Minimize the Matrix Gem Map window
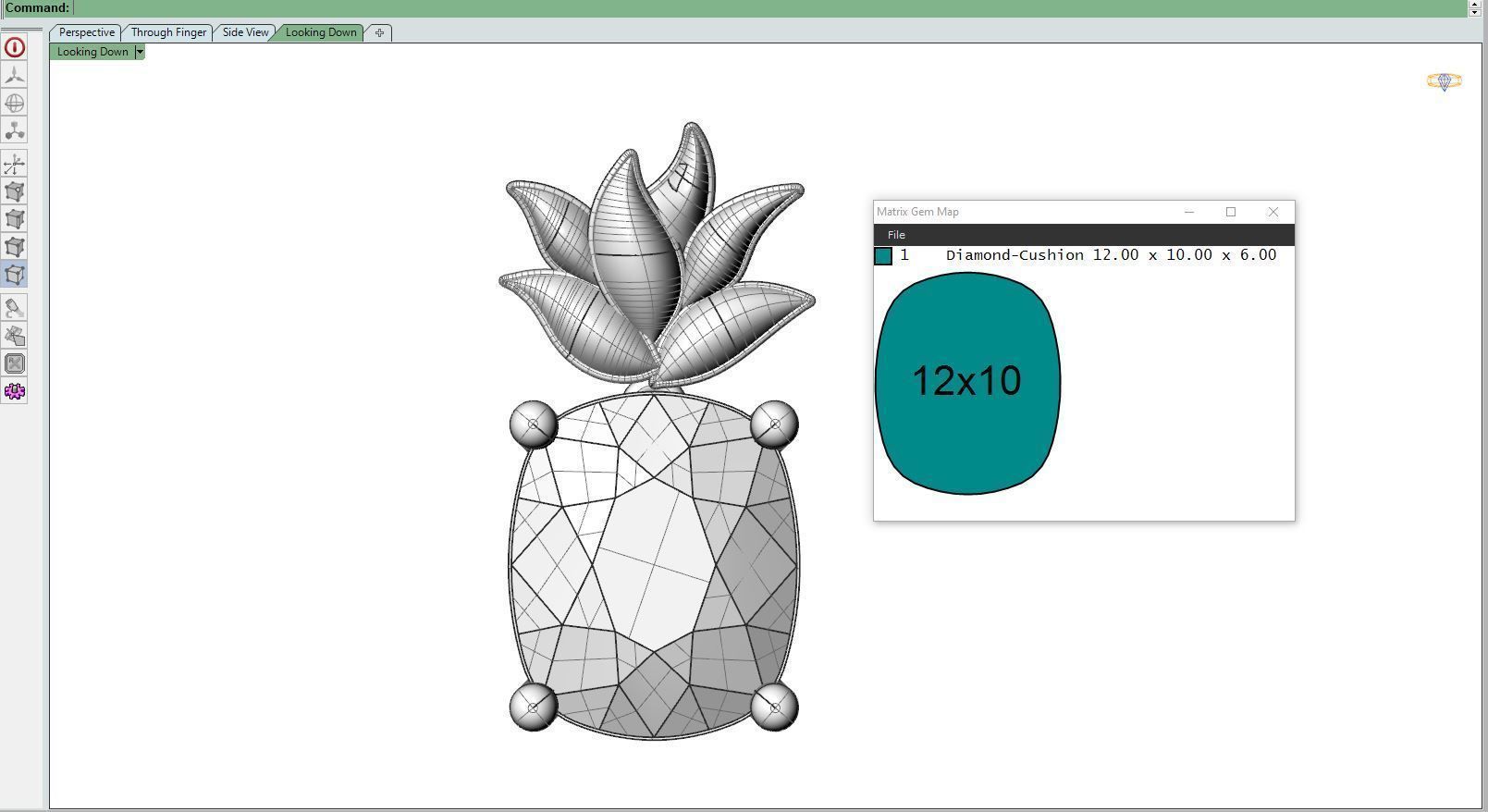This screenshot has width=1488, height=812. tap(1189, 212)
